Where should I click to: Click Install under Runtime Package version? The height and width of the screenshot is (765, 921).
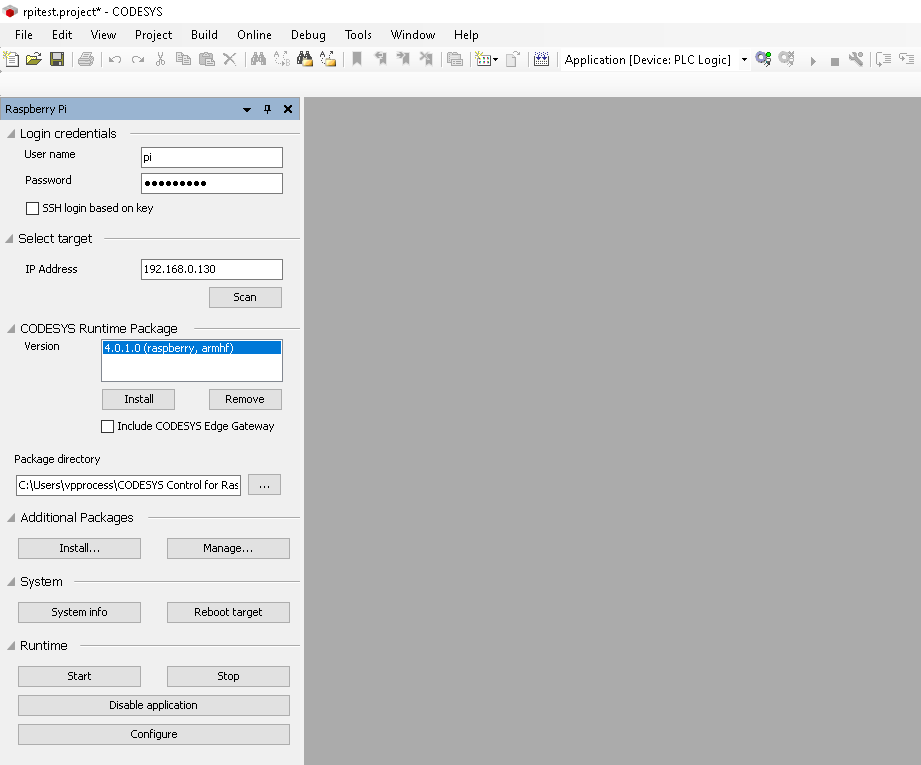139,400
